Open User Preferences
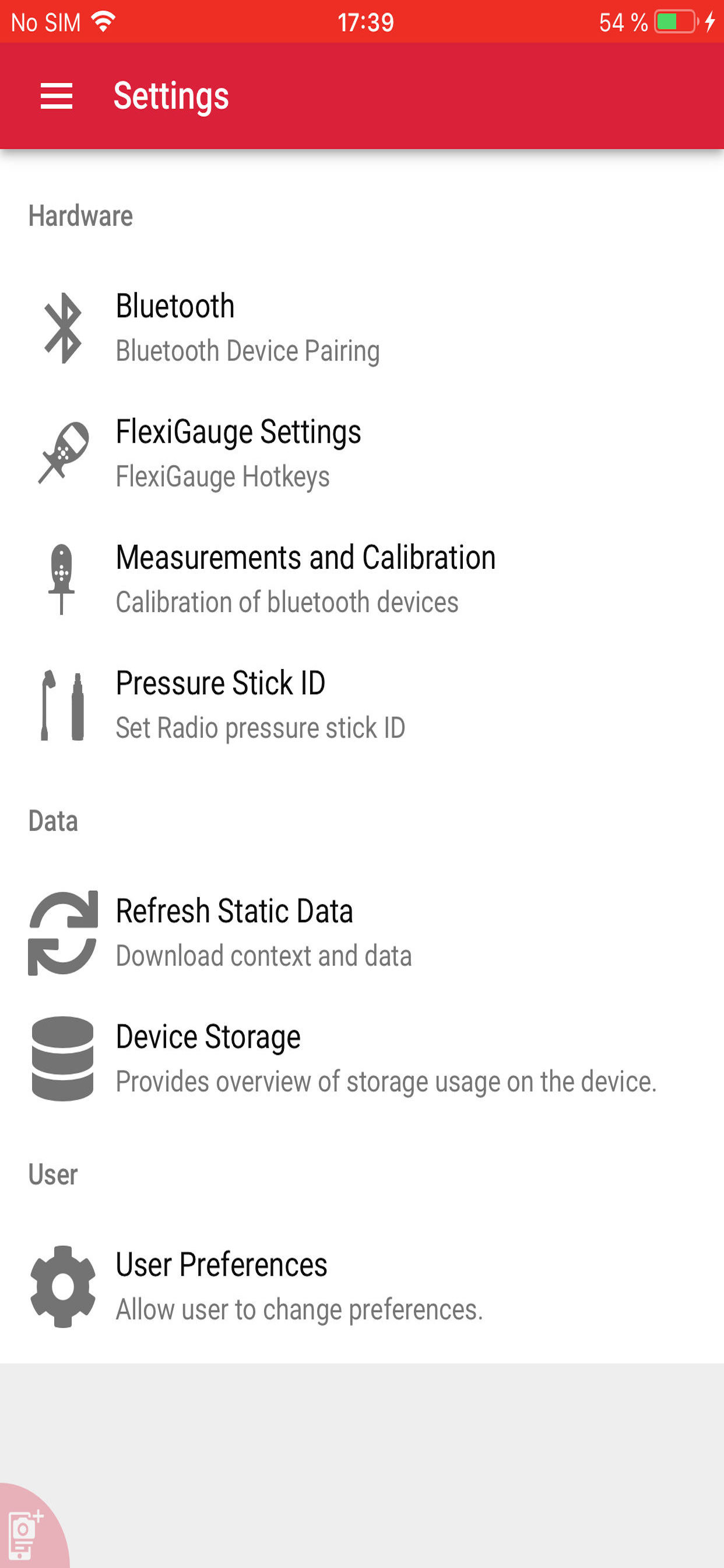 (x=362, y=1286)
